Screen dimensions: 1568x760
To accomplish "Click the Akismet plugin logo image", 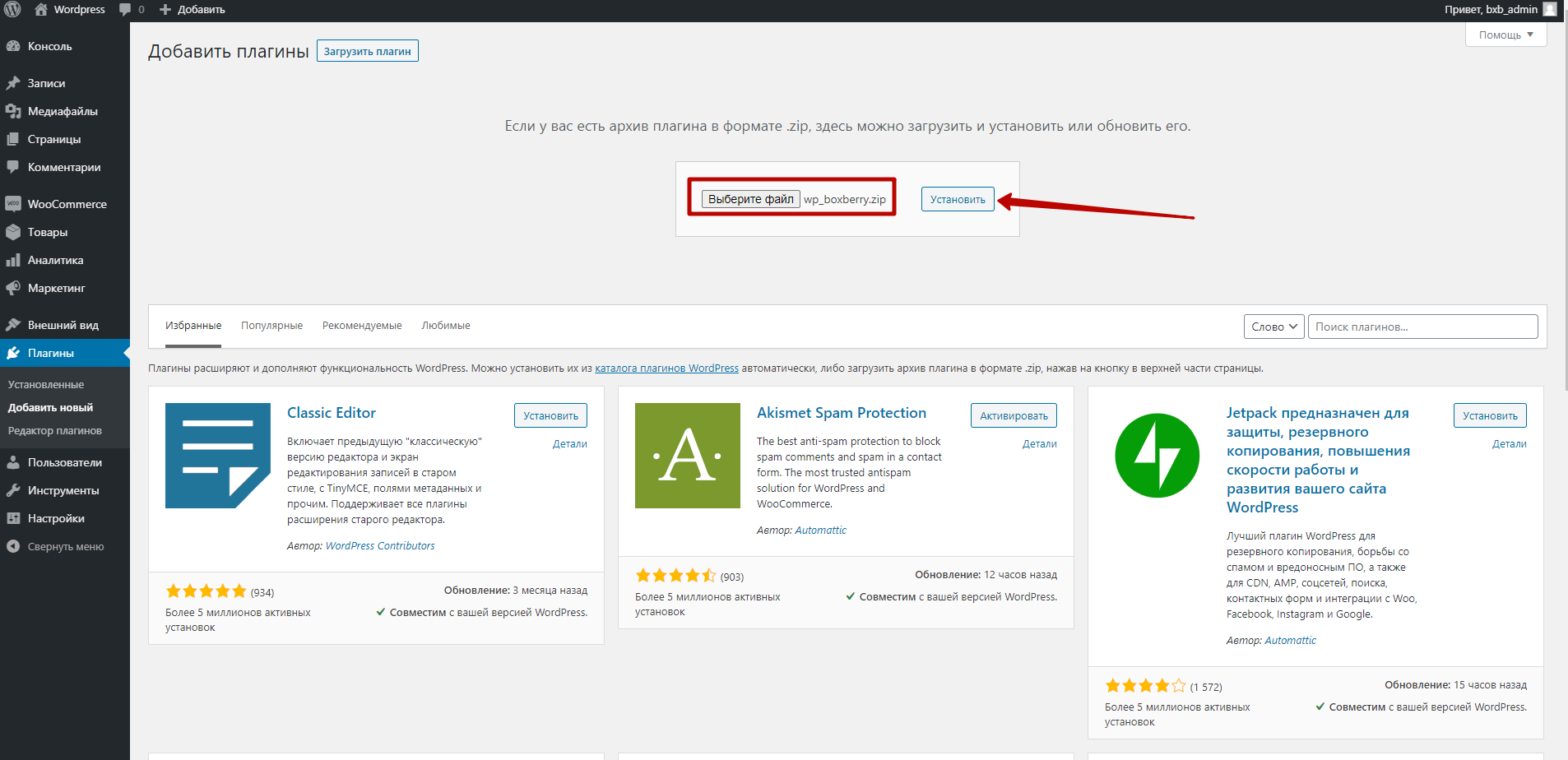I will pos(688,456).
